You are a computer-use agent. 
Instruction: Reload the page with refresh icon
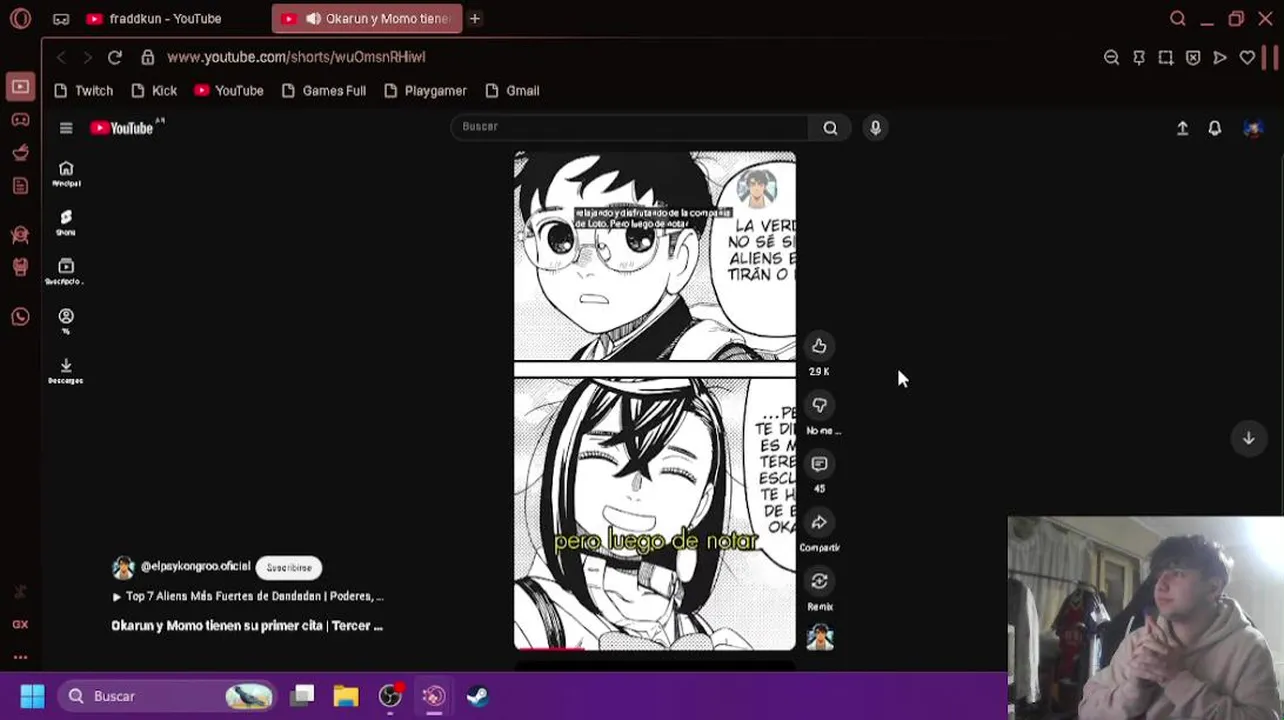pyautogui.click(x=115, y=58)
